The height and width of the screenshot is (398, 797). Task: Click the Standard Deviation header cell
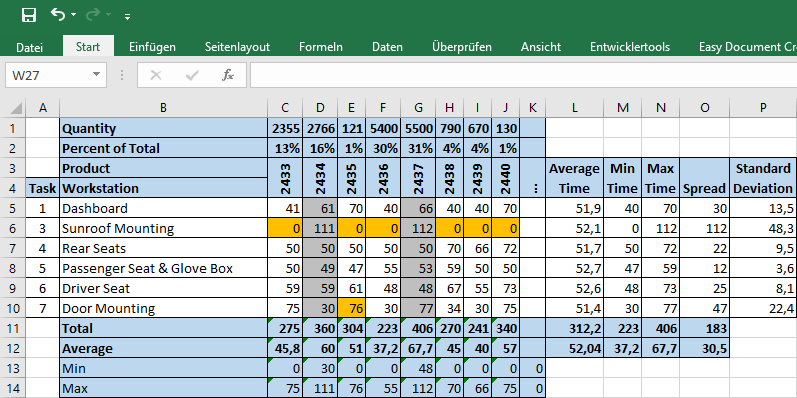pyautogui.click(x=763, y=178)
